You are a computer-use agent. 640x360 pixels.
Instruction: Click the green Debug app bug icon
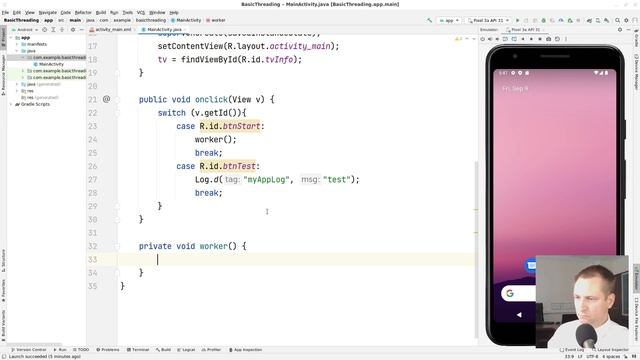(543, 20)
